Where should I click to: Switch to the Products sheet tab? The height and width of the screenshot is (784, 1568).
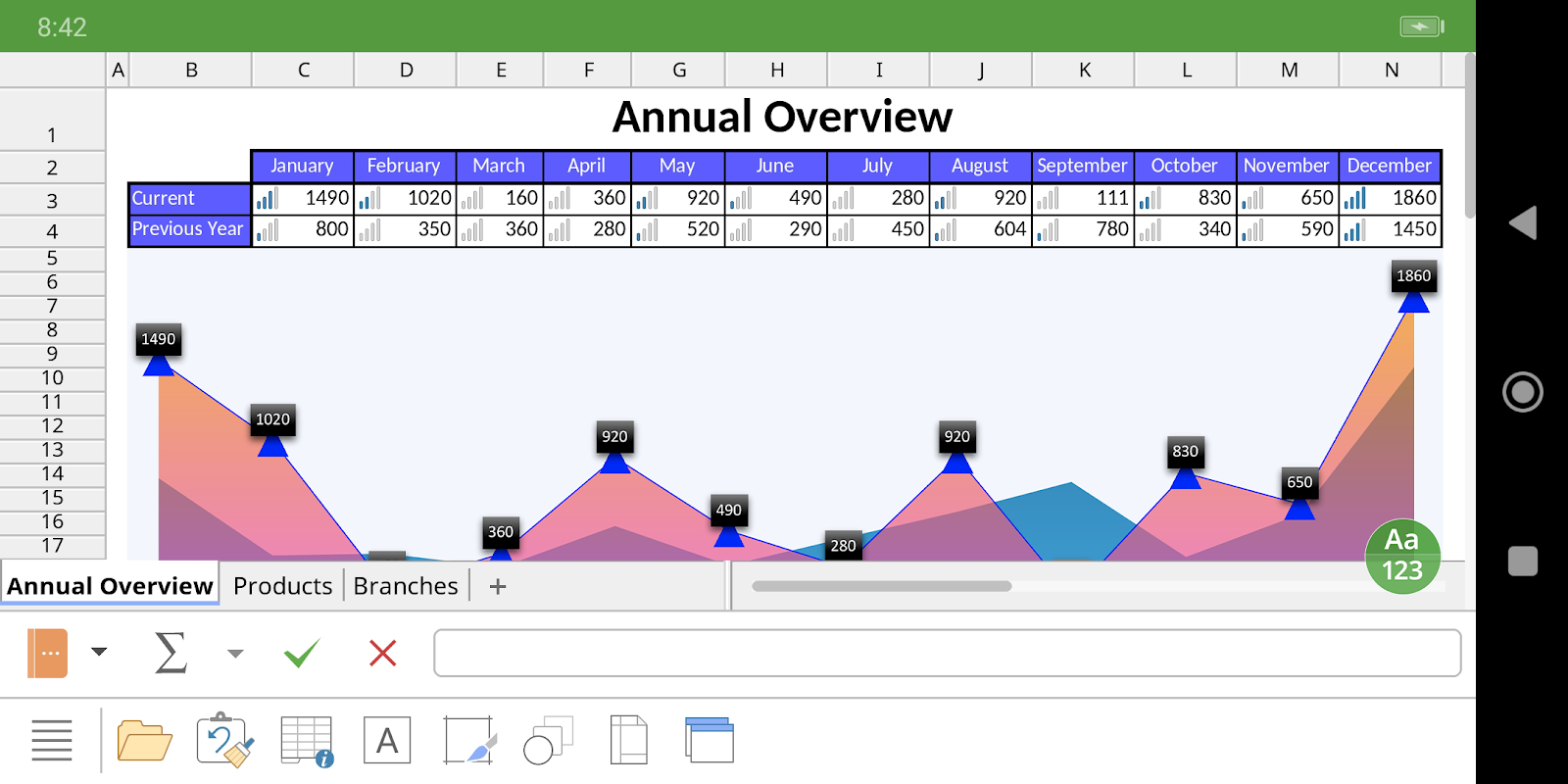click(x=283, y=586)
